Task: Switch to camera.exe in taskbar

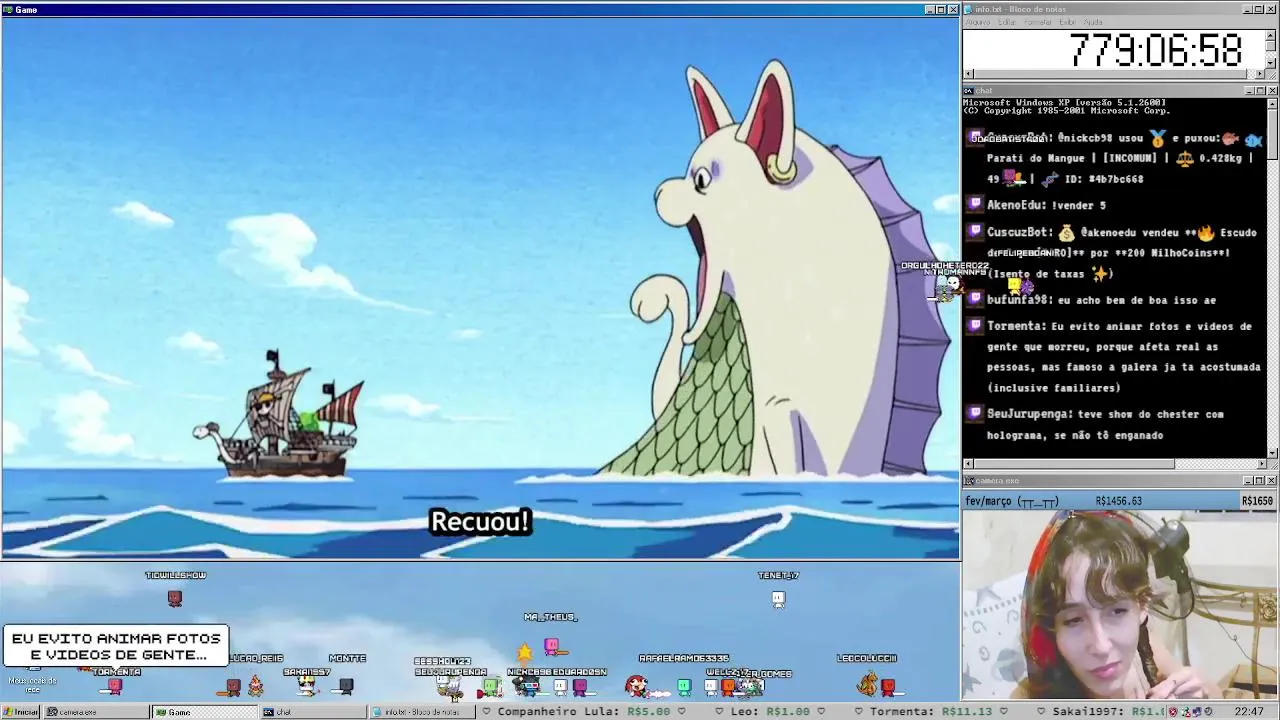Action: tap(96, 712)
